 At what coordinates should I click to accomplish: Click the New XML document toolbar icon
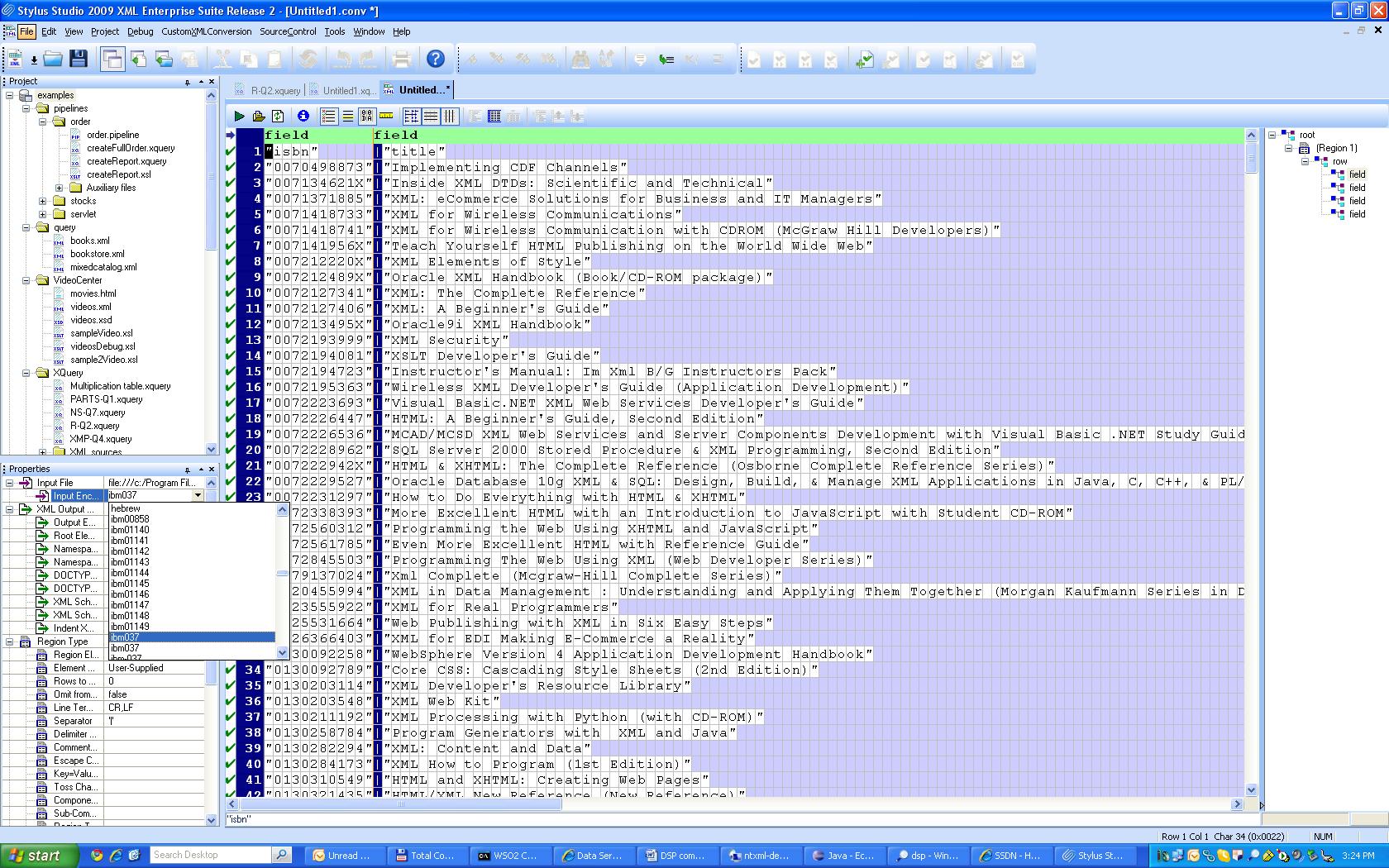(x=15, y=59)
